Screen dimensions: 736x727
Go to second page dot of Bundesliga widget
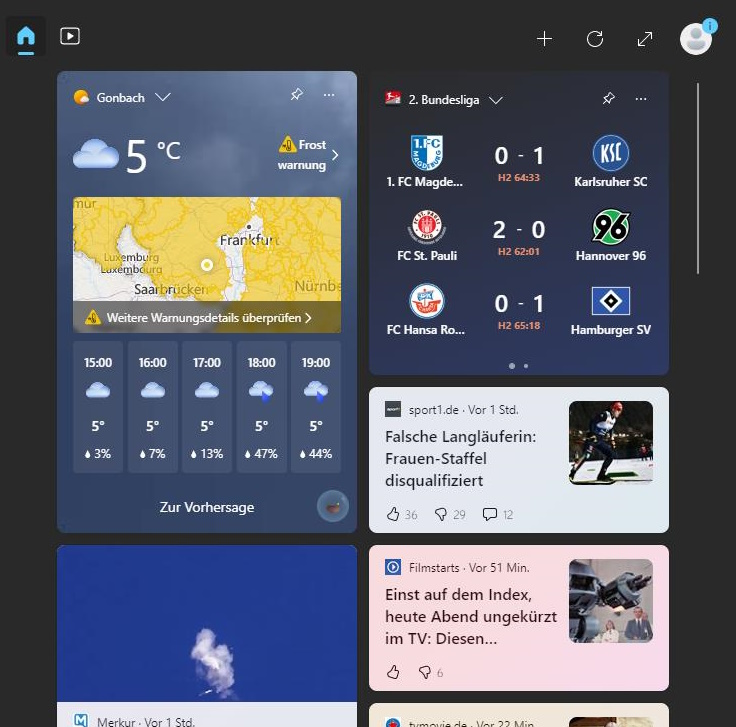point(526,366)
